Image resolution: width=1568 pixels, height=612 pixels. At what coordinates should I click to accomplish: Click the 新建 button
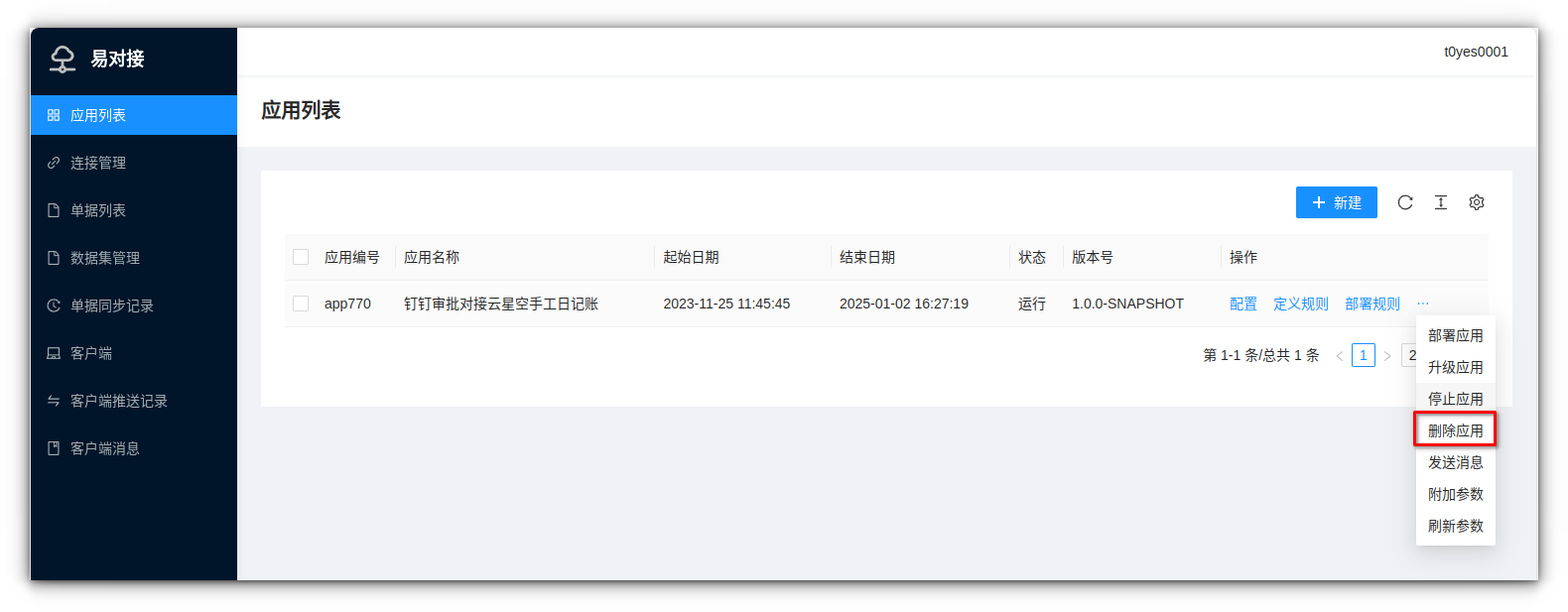tap(1336, 202)
